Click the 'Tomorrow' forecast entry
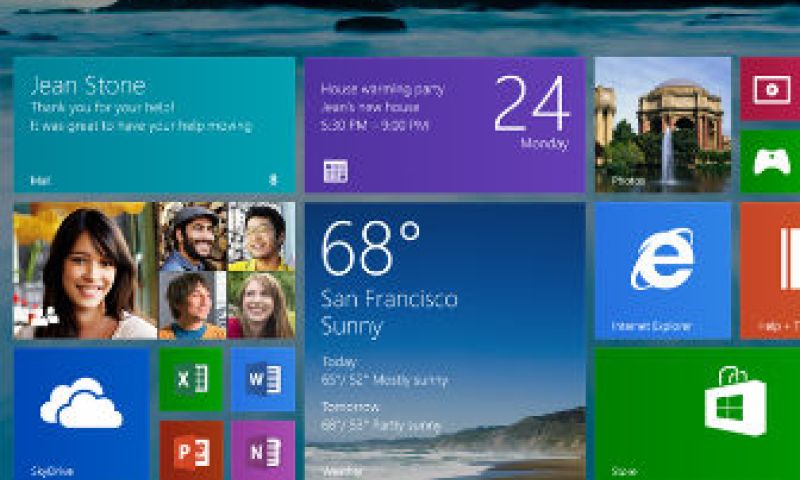The width and height of the screenshot is (800, 480). [x=350, y=407]
